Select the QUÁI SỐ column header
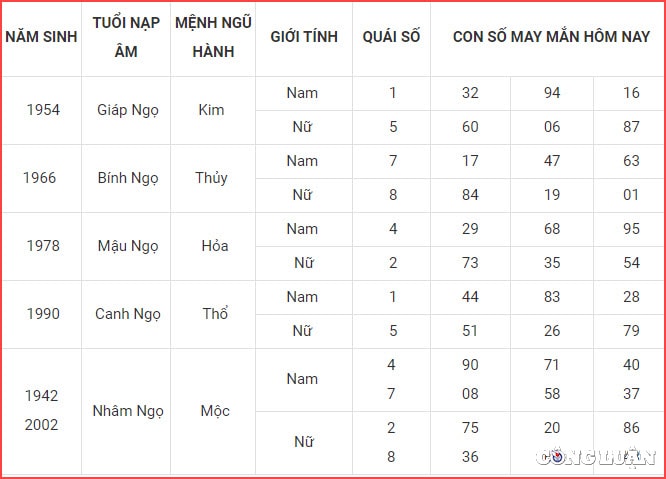666x479 pixels. (x=391, y=37)
